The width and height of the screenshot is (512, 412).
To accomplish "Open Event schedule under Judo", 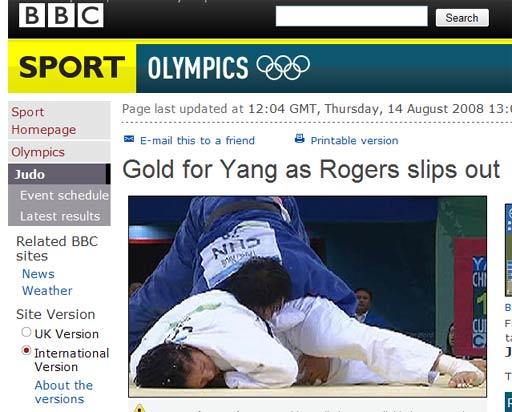I will point(64,195).
